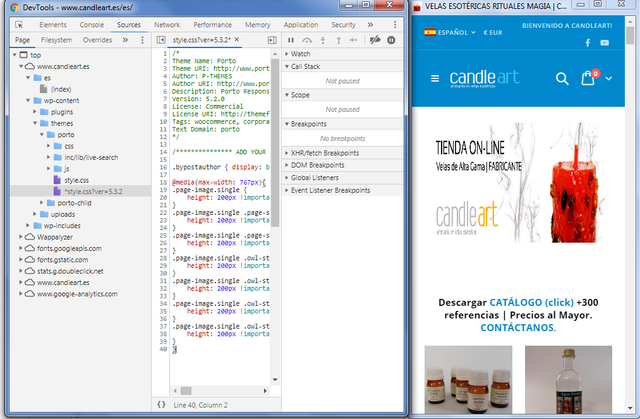This screenshot has width=640, height=419.
Task: Open the Security tab
Action: [343, 24]
